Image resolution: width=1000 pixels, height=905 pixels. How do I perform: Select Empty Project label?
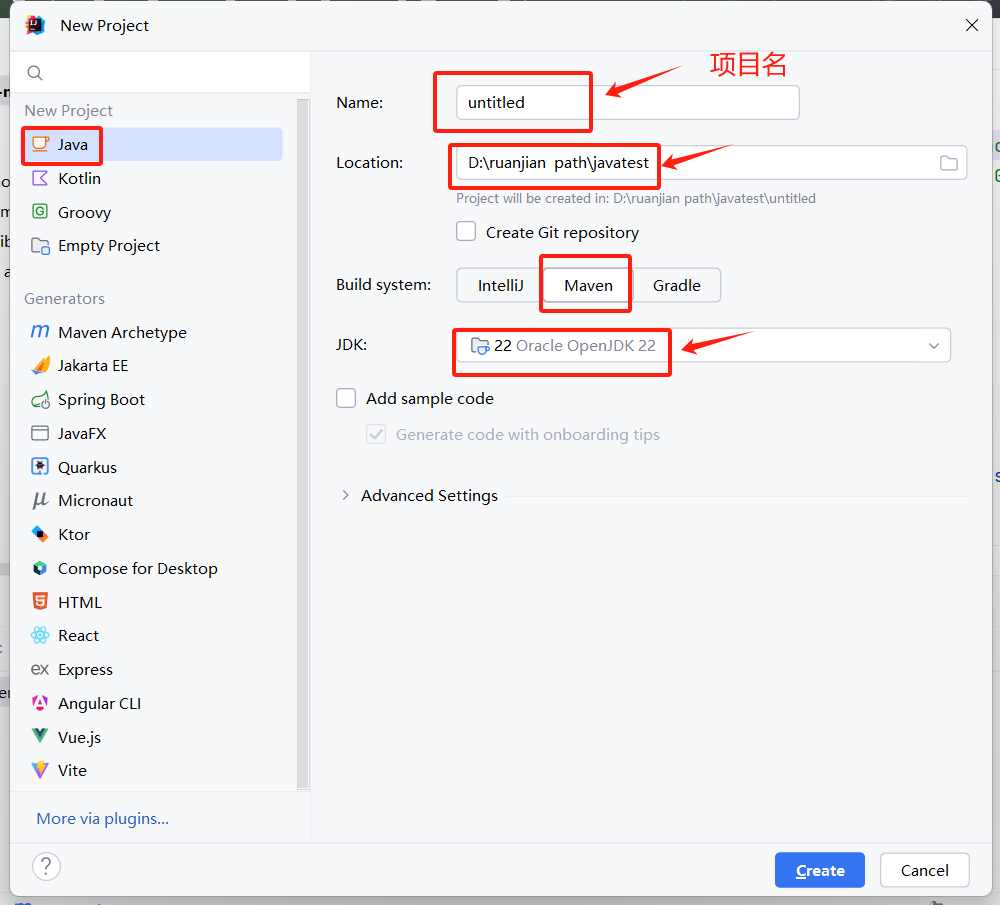point(108,246)
